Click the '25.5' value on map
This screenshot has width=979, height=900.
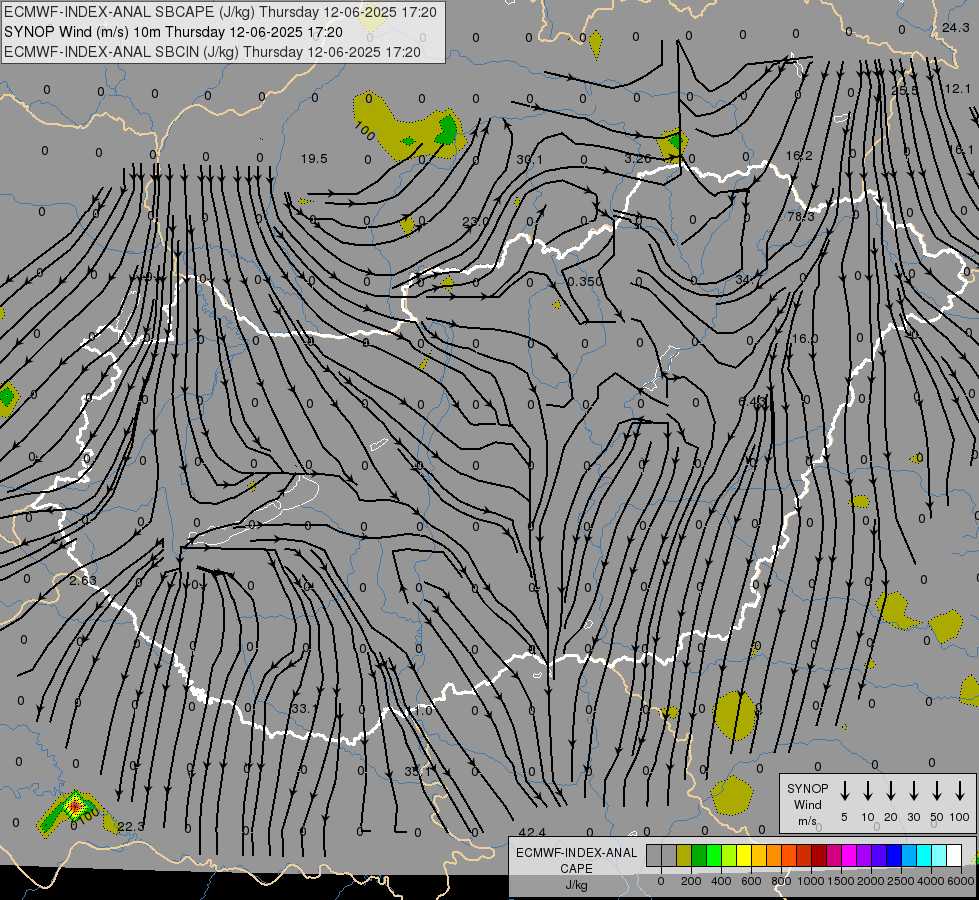pyautogui.click(x=905, y=91)
